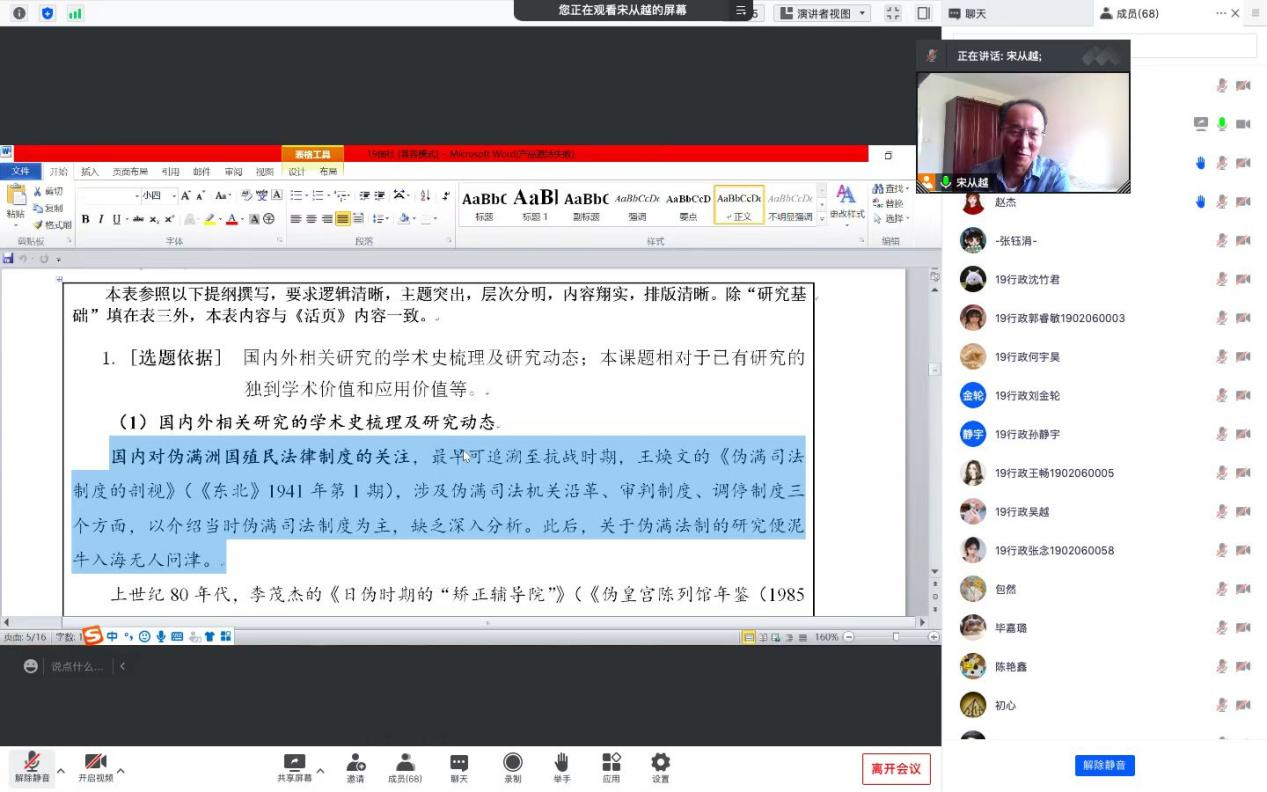Turn on camera with 开启视频
The width and height of the screenshot is (1267, 792).
point(95,767)
